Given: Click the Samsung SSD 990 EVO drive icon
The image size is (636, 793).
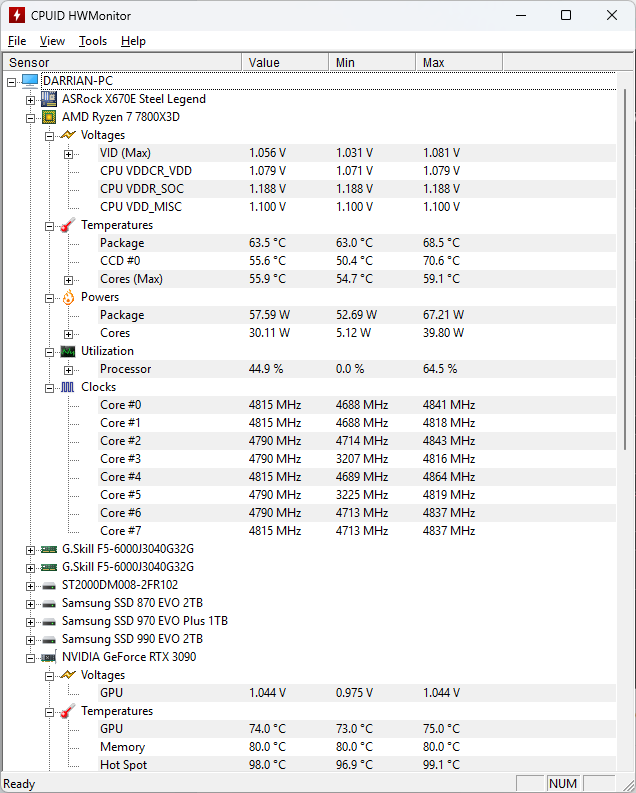Looking at the screenshot, I should click(49, 639).
